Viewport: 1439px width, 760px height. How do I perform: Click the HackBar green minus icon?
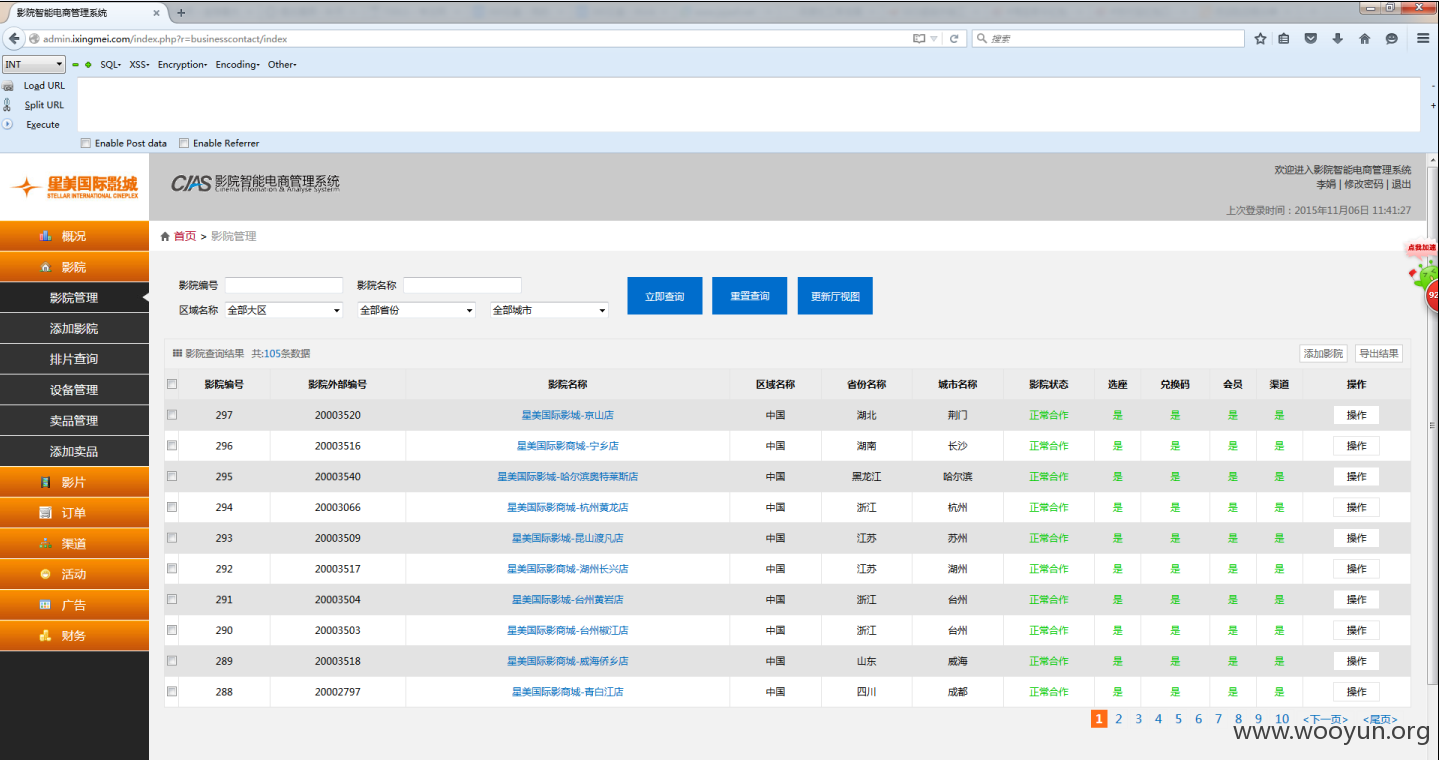[x=76, y=65]
